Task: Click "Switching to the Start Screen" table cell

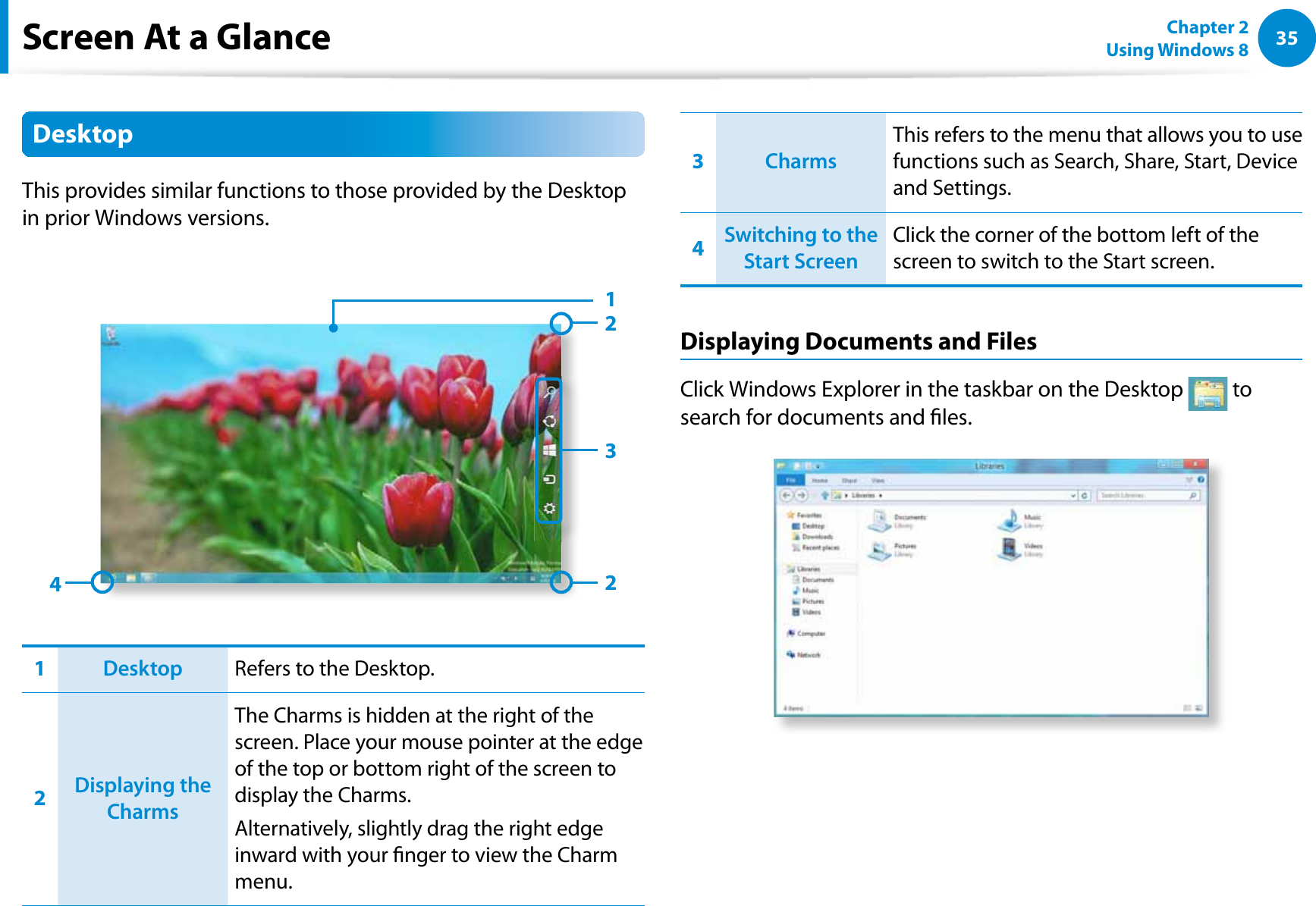Action: click(800, 248)
